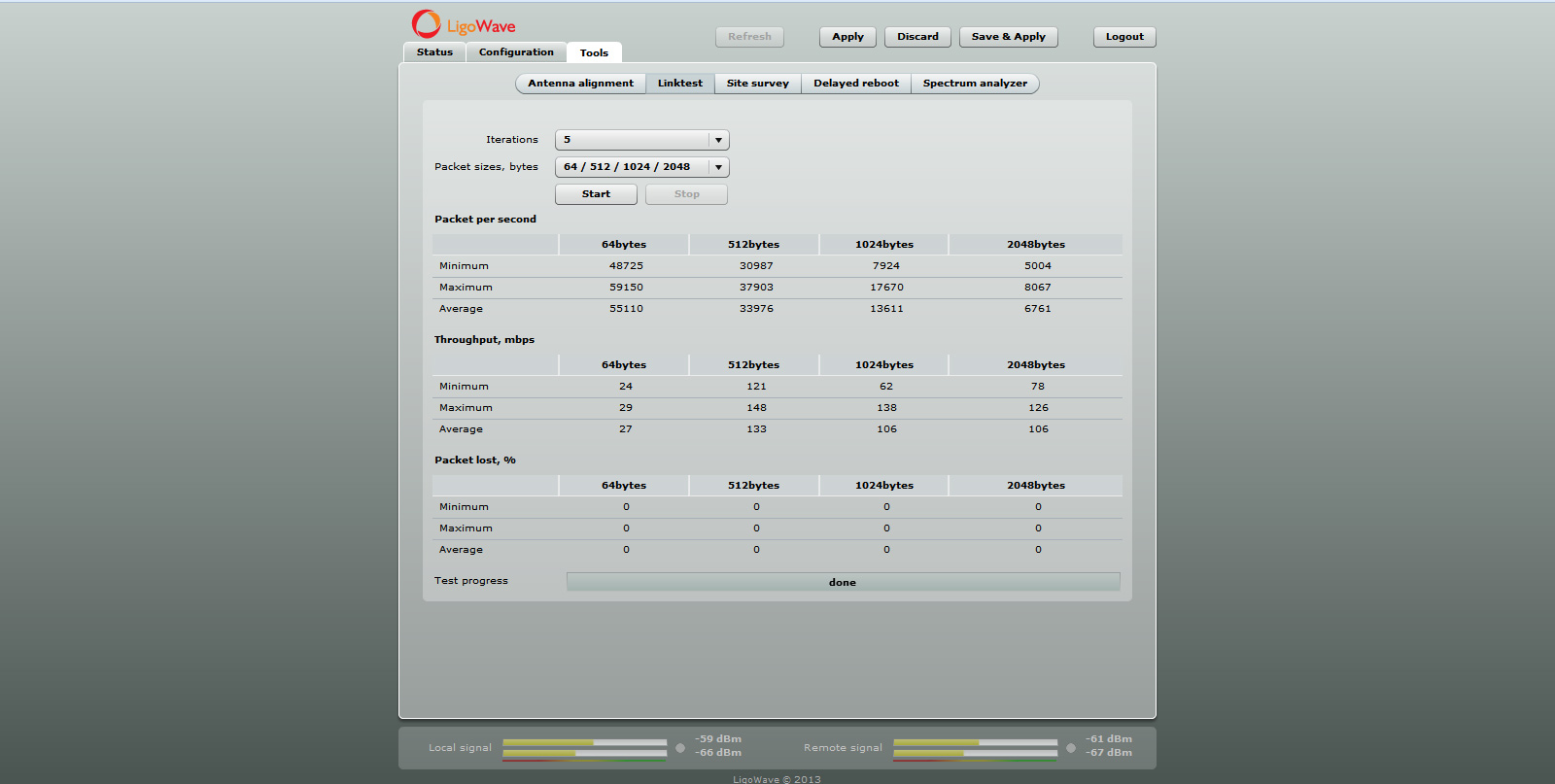
Task: Open the Configuration tab
Action: pyautogui.click(x=516, y=52)
